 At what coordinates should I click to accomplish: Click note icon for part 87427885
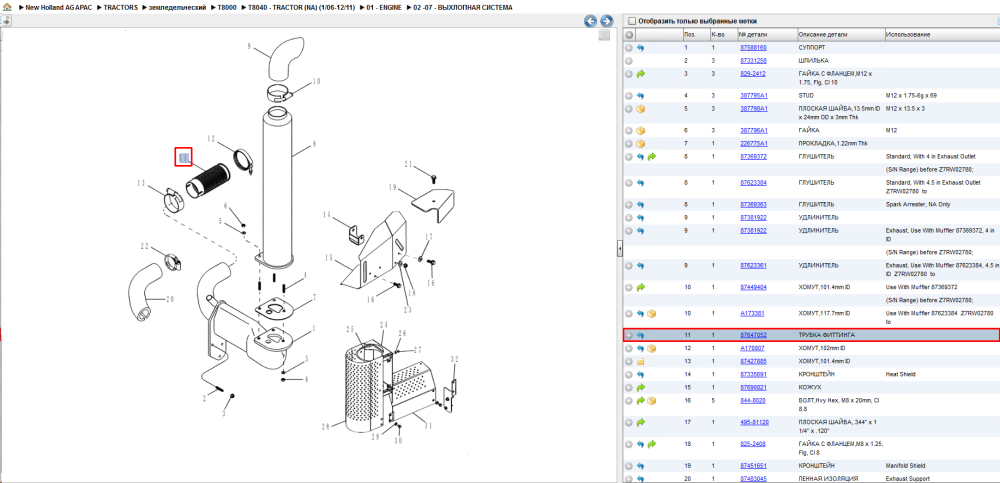coord(641,362)
